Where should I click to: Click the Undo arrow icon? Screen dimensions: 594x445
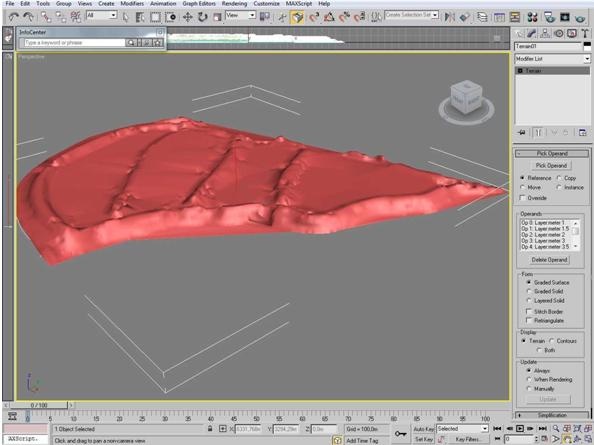(x=14, y=17)
